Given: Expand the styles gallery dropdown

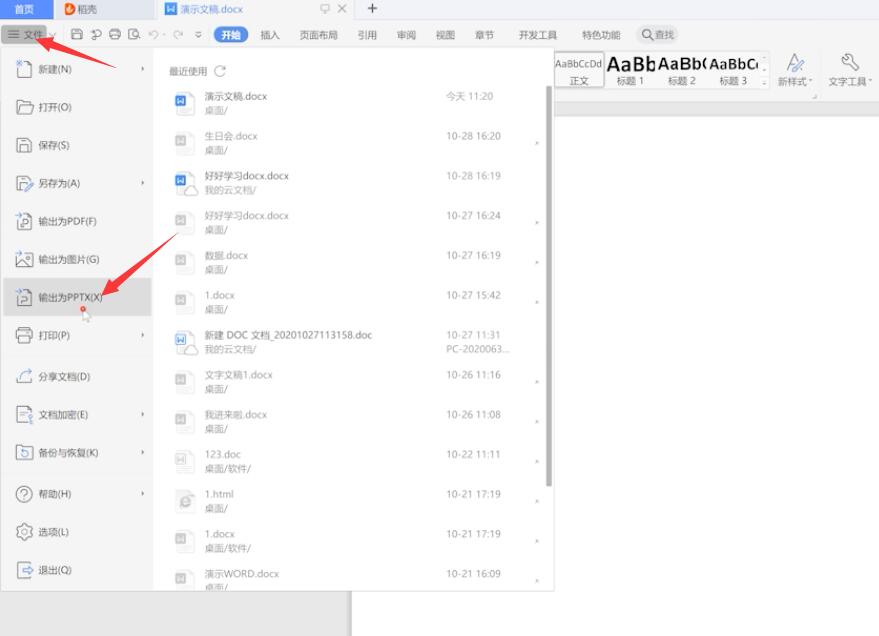Looking at the screenshot, I should point(764,83).
